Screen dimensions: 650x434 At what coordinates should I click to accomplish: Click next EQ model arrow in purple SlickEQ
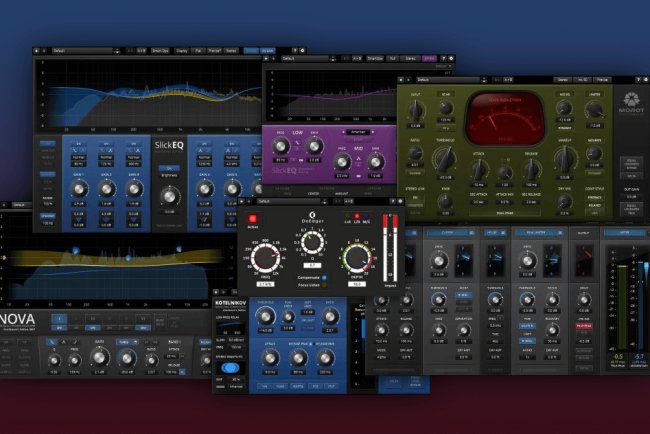[373, 132]
